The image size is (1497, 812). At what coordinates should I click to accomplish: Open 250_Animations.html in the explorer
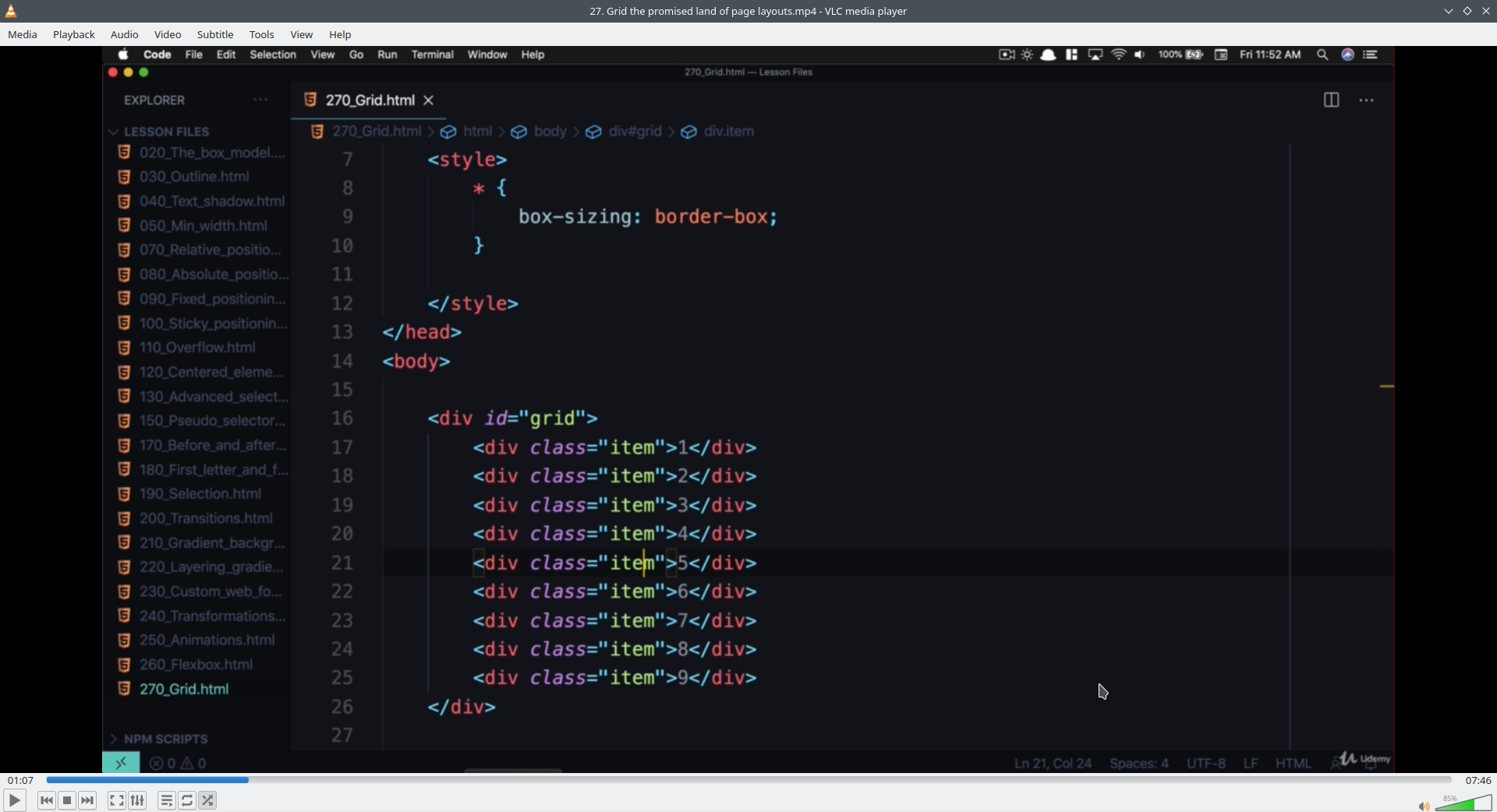(207, 640)
